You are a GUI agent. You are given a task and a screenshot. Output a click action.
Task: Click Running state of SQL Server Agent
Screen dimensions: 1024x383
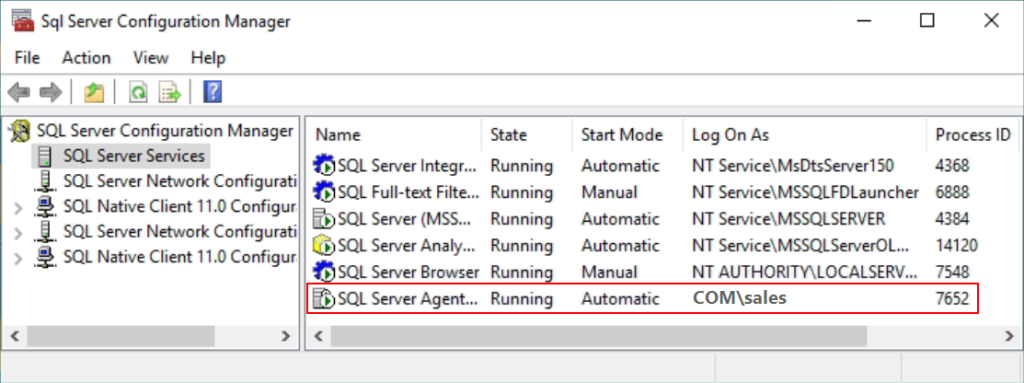click(x=521, y=299)
